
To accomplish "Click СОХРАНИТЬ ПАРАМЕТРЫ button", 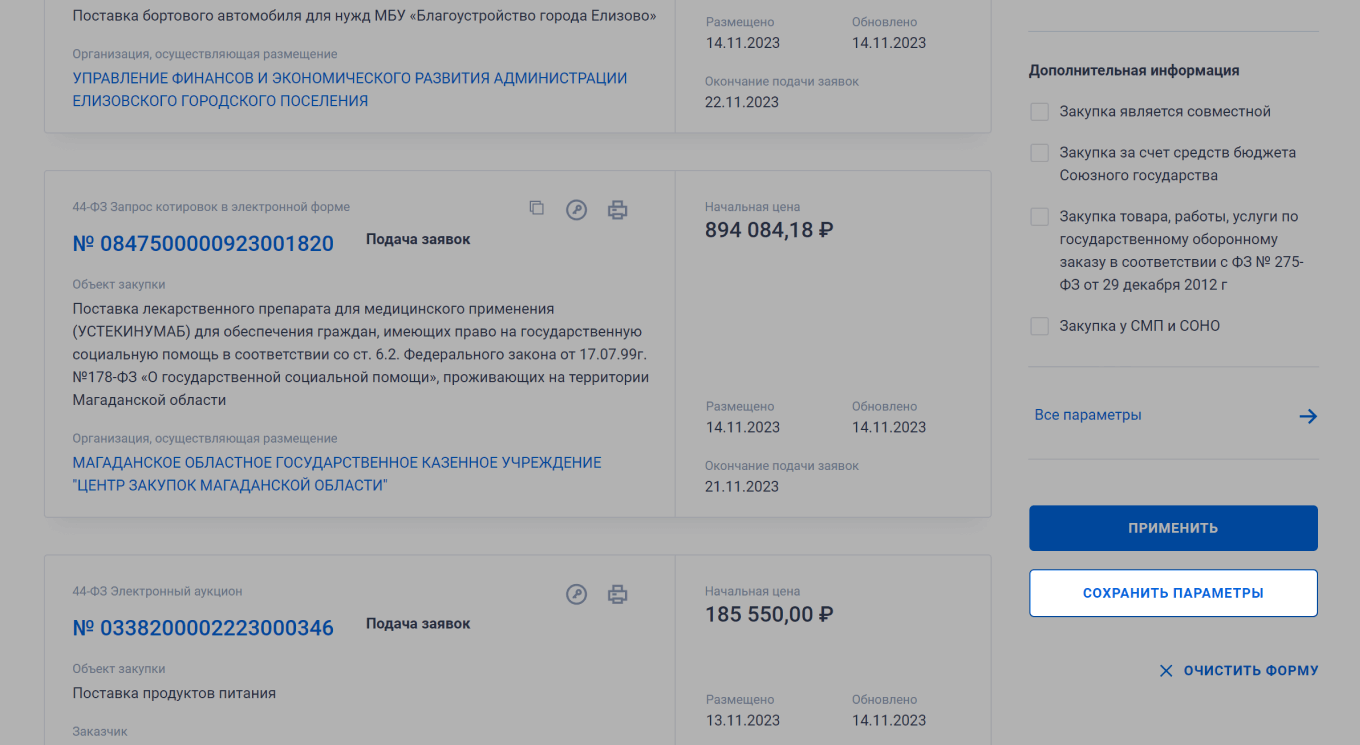I will (1173, 593).
